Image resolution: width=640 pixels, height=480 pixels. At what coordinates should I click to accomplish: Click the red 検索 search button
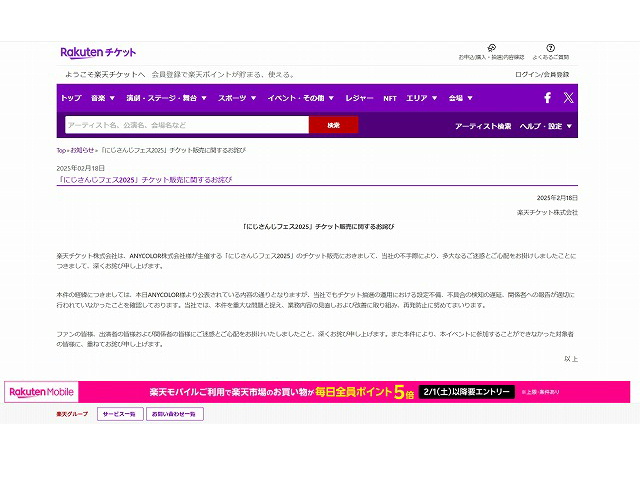click(333, 125)
